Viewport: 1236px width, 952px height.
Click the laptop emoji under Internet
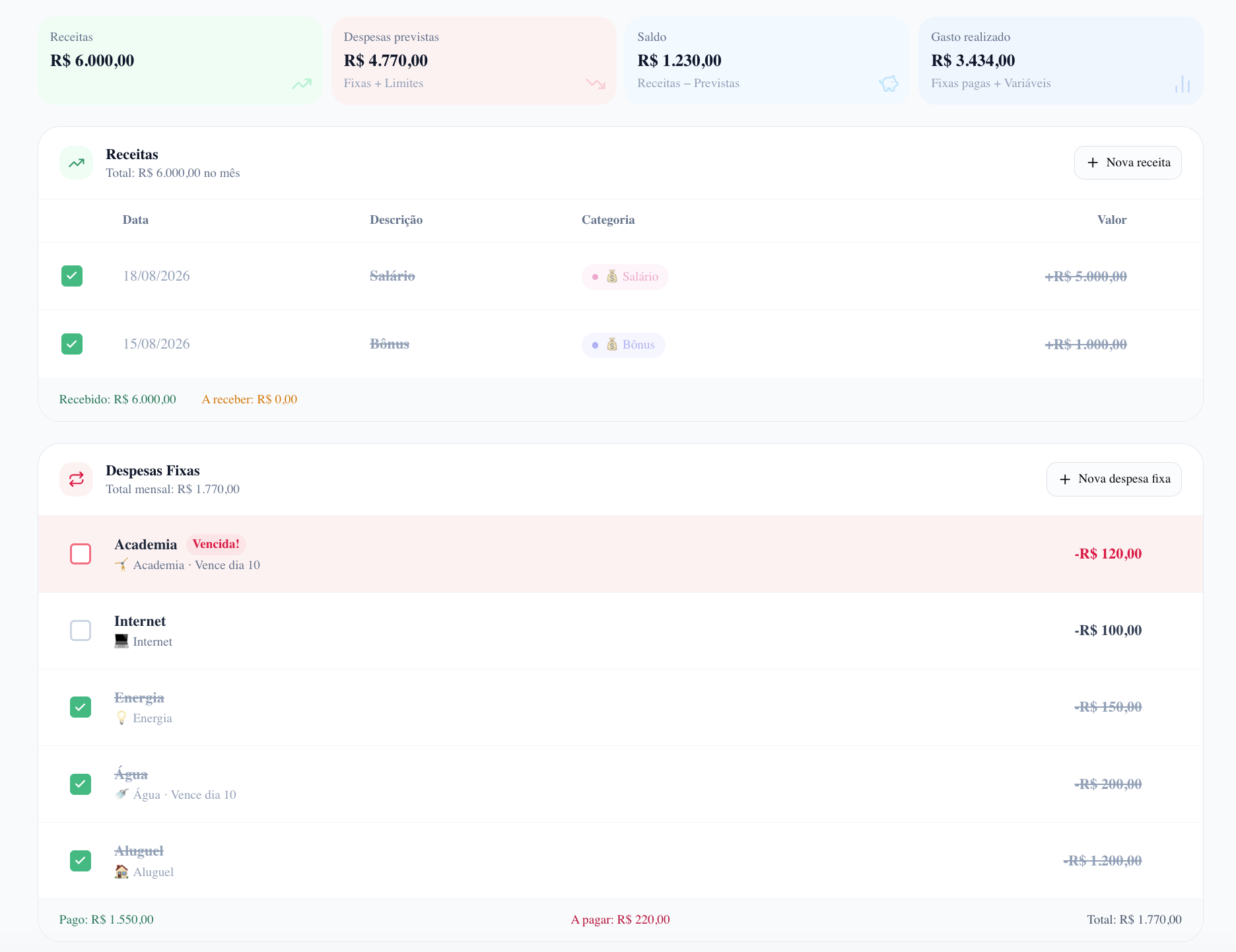coord(121,642)
